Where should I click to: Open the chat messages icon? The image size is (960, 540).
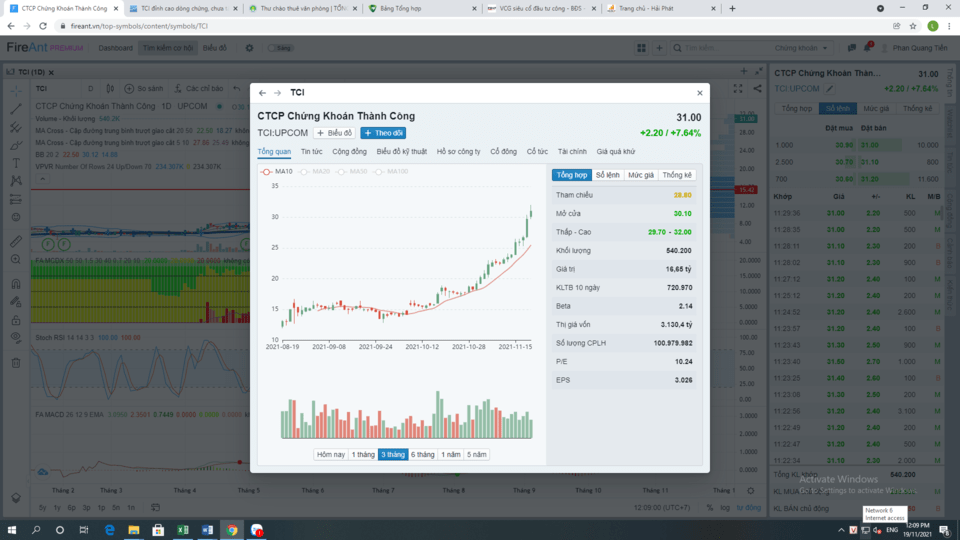pos(852,48)
